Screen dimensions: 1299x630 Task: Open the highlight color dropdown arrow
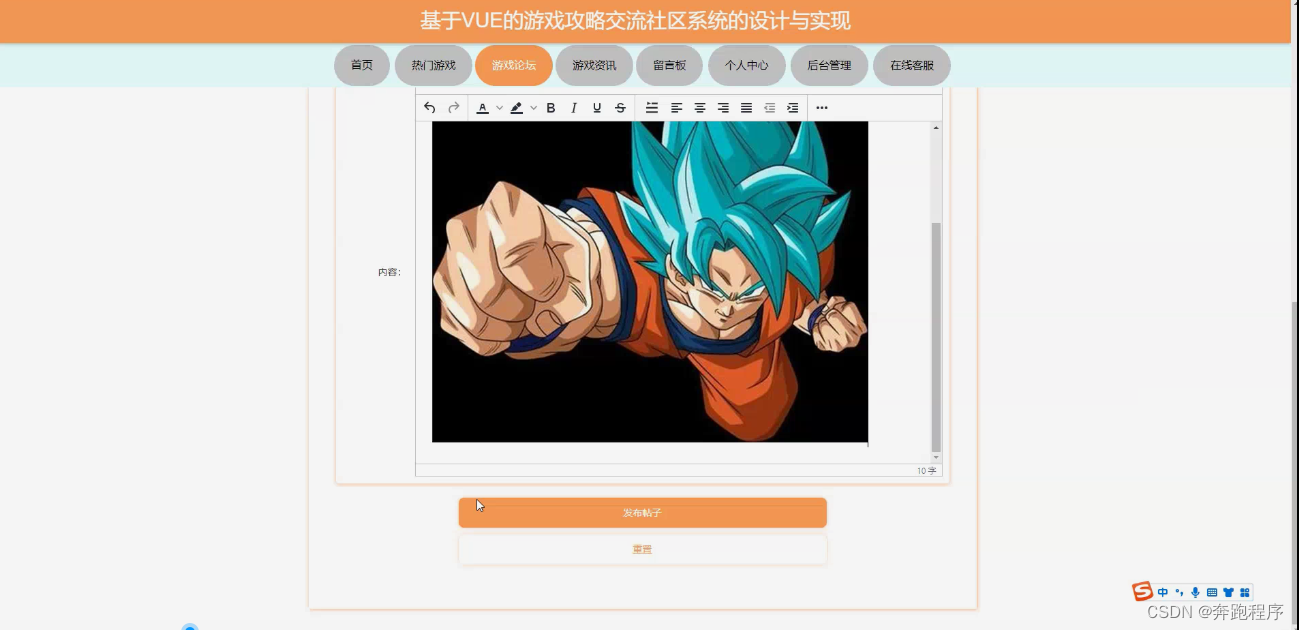point(533,108)
